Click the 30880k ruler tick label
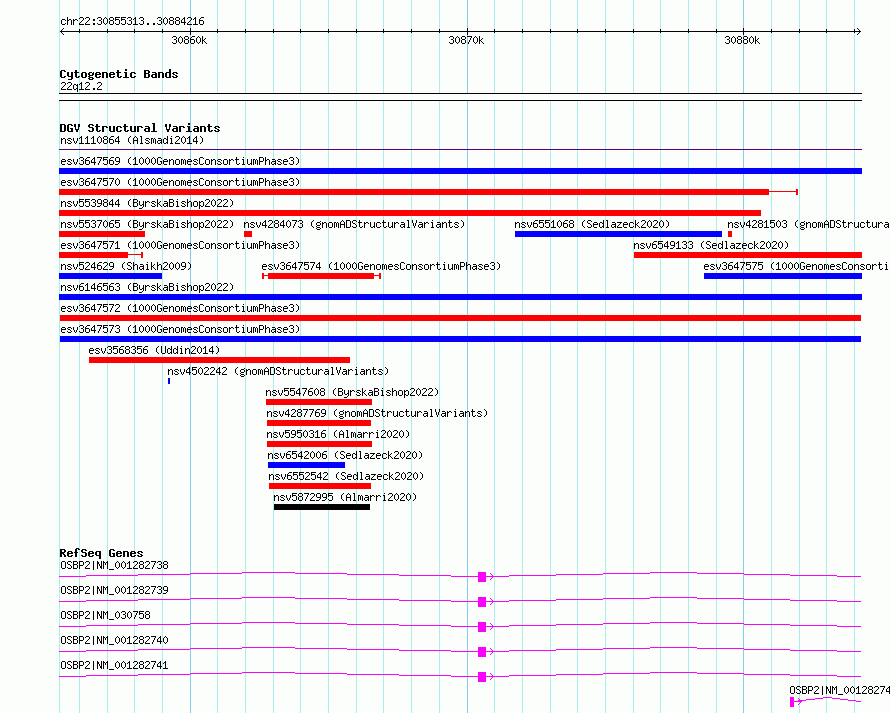 coord(742,40)
